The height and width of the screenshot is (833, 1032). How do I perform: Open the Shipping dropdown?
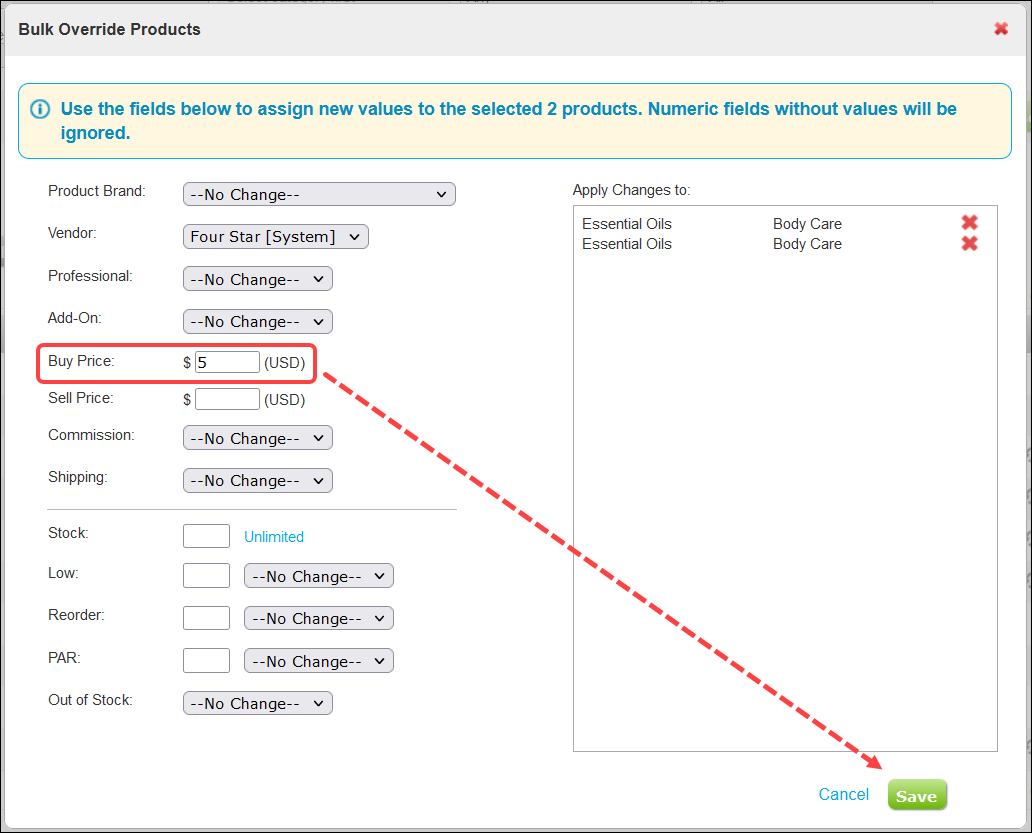tap(257, 480)
